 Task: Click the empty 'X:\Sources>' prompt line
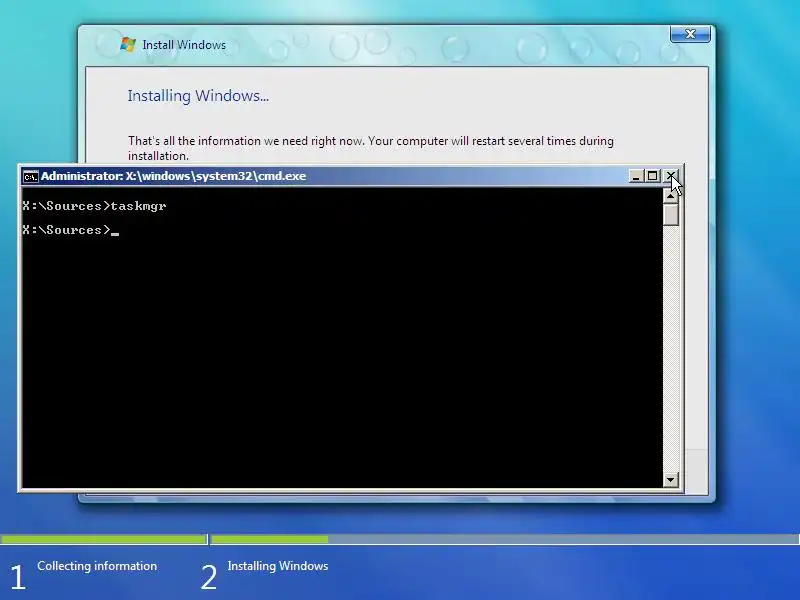70,230
